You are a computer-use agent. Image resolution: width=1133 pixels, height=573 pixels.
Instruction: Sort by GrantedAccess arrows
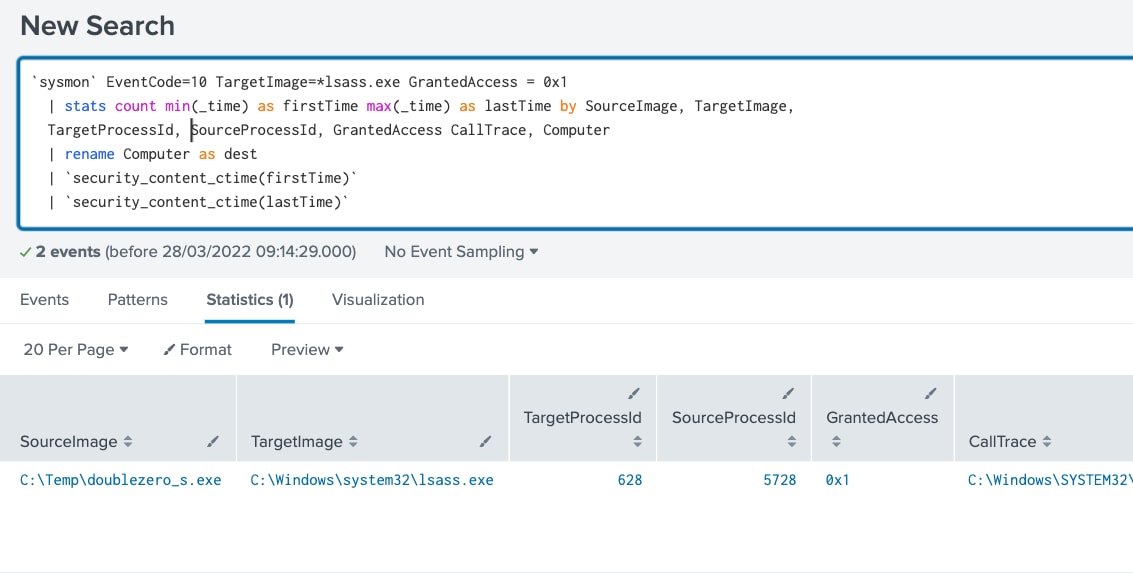836,441
